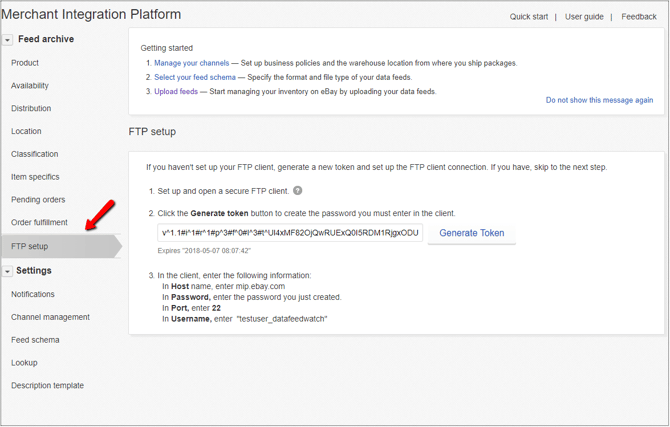Follow the Manage your channels link
Screen dimensions: 670x427
[192, 63]
